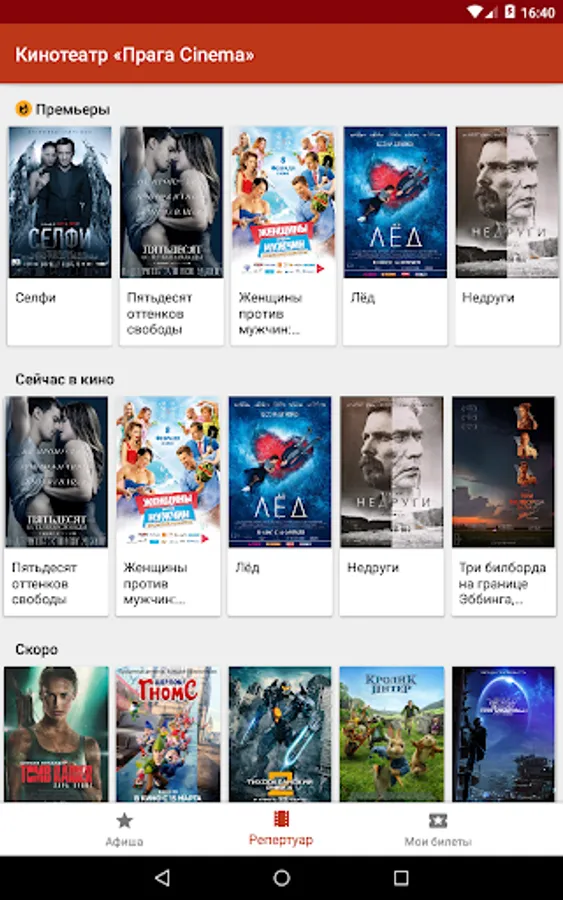This screenshot has width=563, height=900.
Task: Tap the Android home circle icon
Action: click(x=281, y=877)
